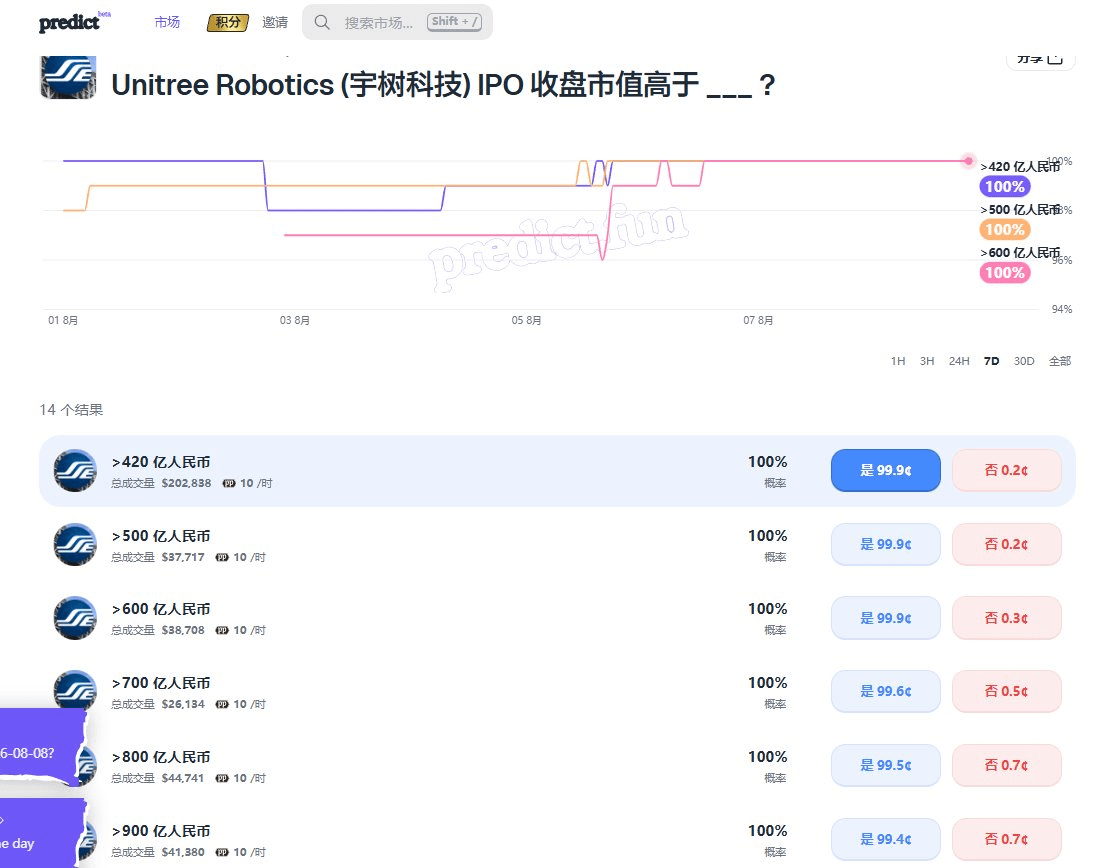Buy 否 0.7¢ for >900 亿人民币

click(1007, 839)
